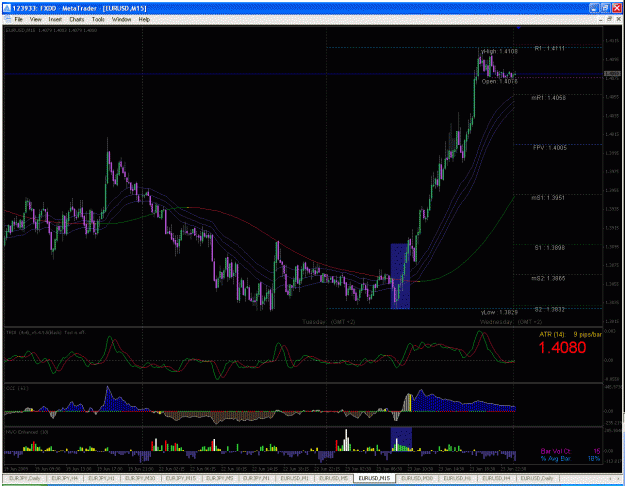The width and height of the screenshot is (625, 486).
Task: Click the mS2 : 1.3865 pivot label
Action: point(548,279)
